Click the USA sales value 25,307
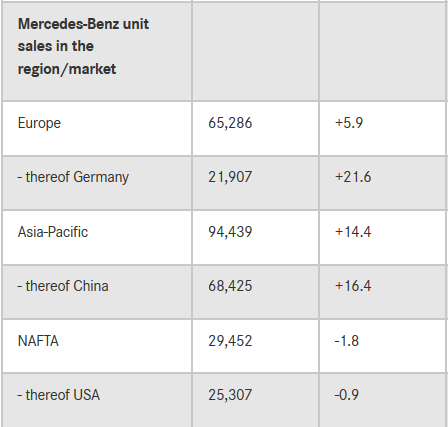The image size is (448, 427). (230, 395)
